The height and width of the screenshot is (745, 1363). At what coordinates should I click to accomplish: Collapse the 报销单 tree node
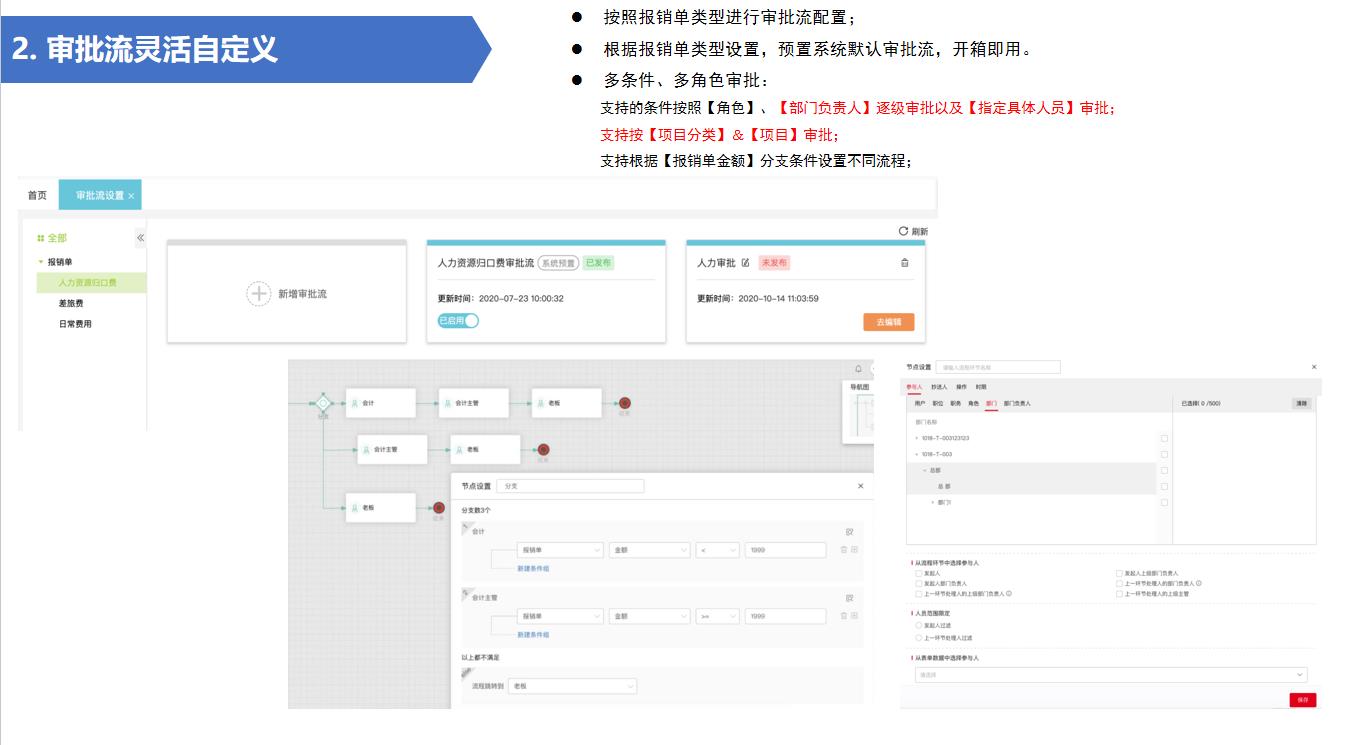(x=41, y=262)
